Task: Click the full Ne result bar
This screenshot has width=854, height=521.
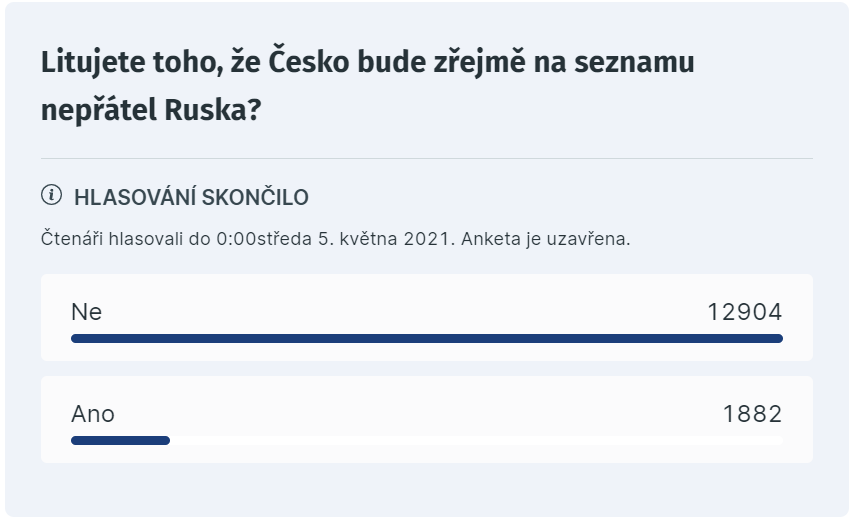Action: (x=427, y=339)
